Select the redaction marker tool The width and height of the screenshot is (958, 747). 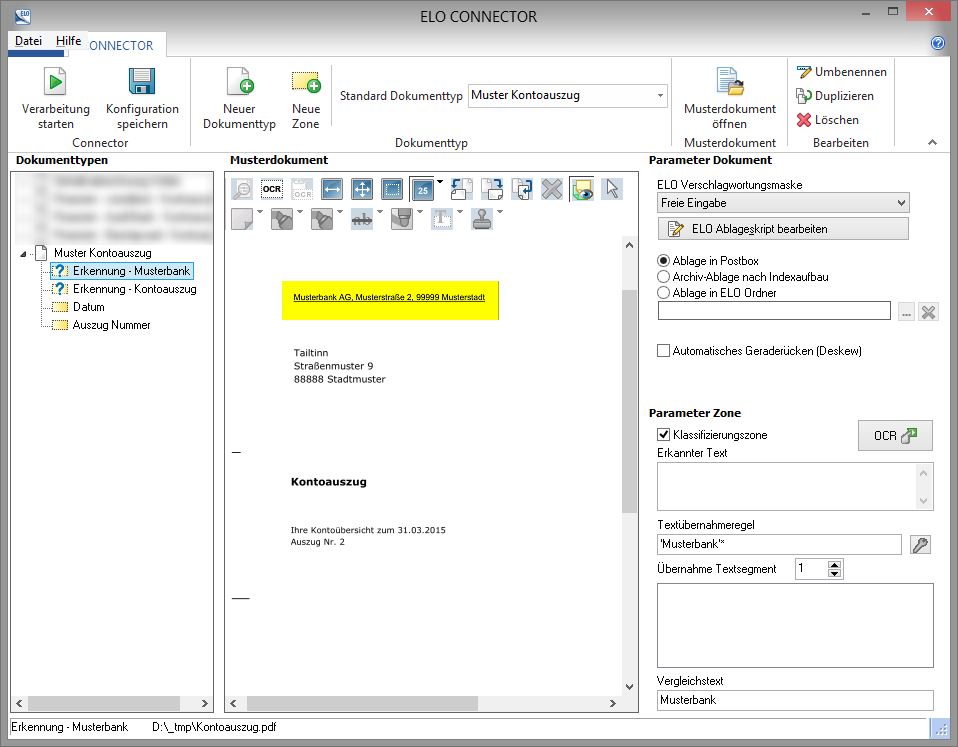[x=402, y=219]
